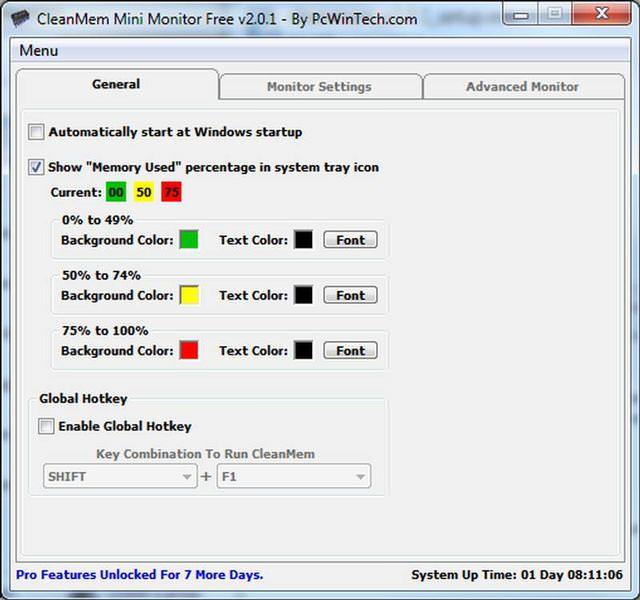
Task: Pick the 50% to 74% yellow background color
Action: pyautogui.click(x=189, y=295)
